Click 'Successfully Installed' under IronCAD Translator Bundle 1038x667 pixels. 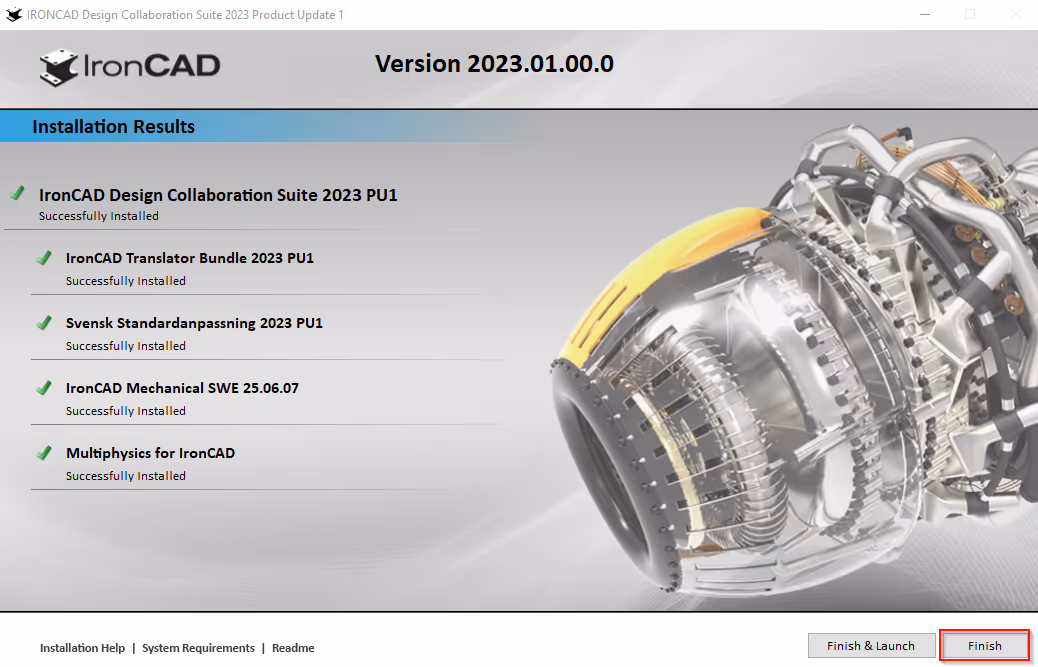tap(126, 281)
